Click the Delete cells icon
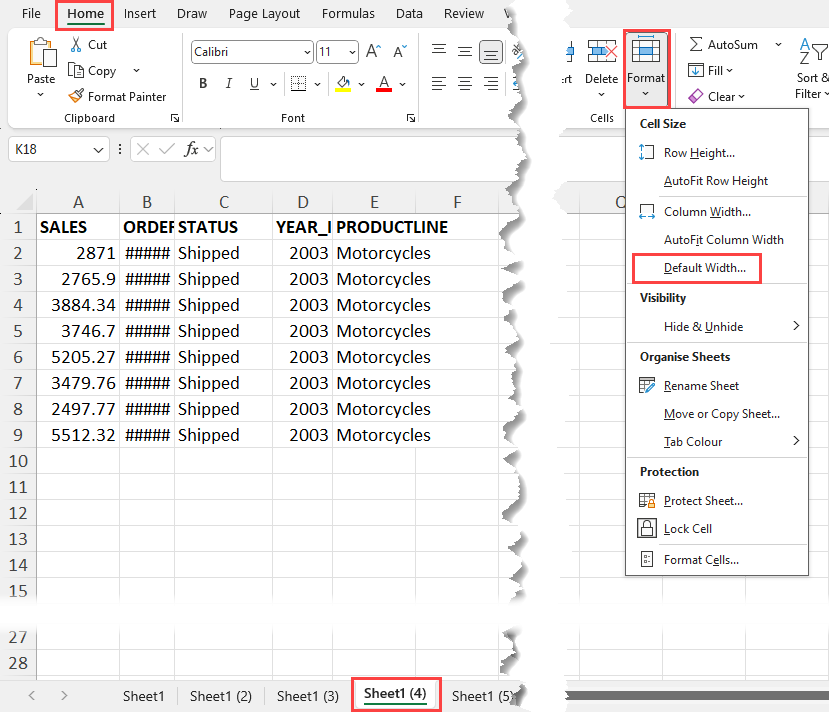The width and height of the screenshot is (829, 712). (x=601, y=53)
